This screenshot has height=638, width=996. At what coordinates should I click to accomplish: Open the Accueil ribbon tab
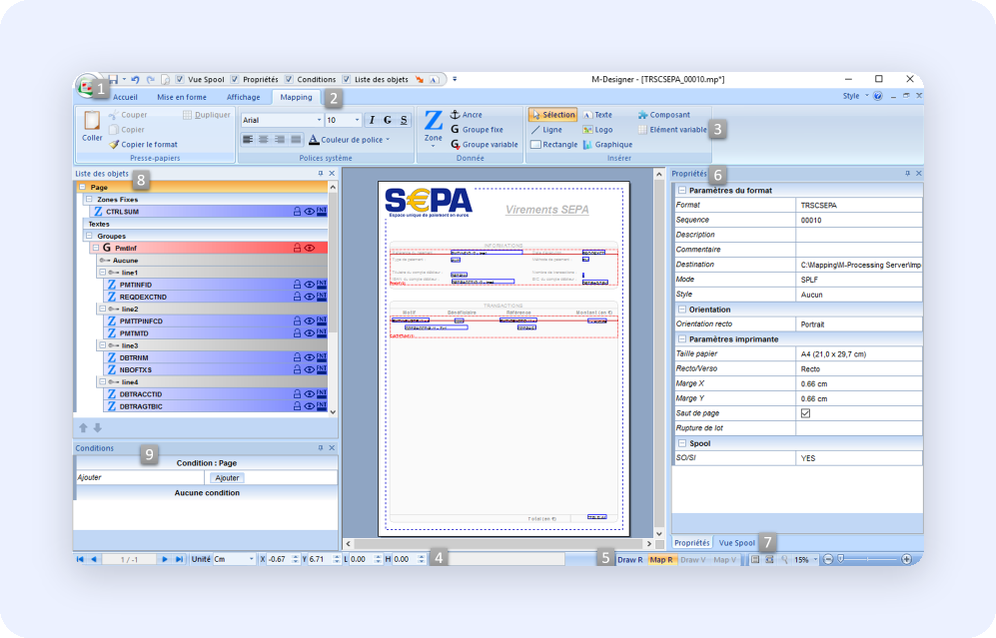(125, 97)
